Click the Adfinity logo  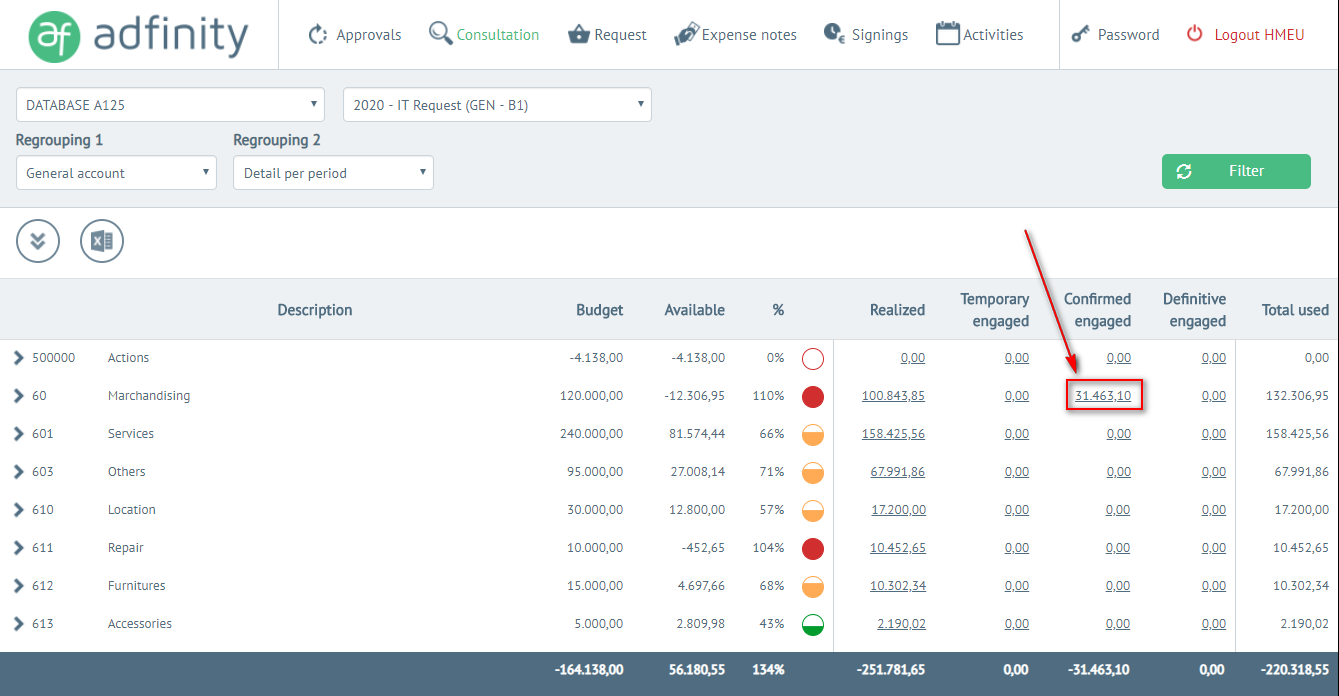coord(138,35)
